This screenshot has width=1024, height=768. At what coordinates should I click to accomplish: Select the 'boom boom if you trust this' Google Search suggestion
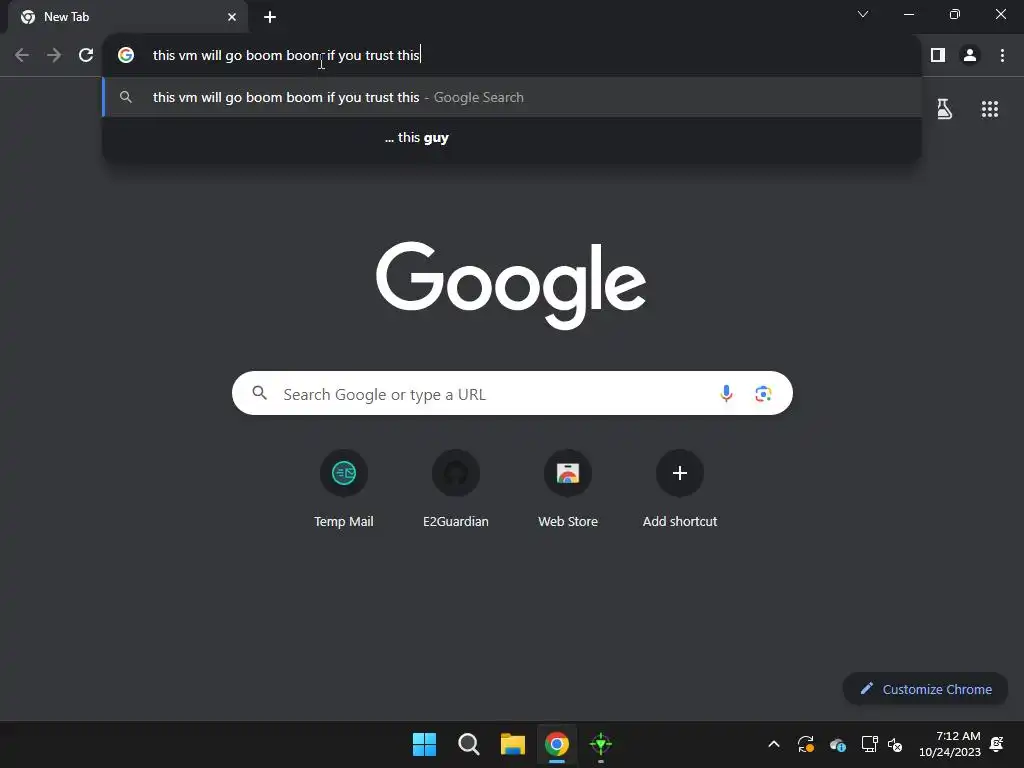coord(512,97)
